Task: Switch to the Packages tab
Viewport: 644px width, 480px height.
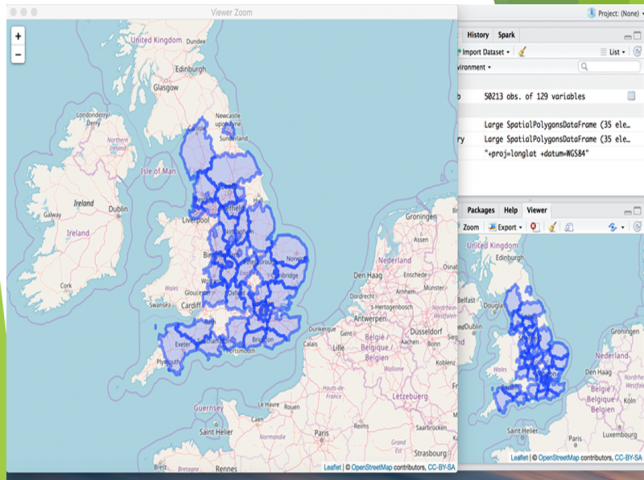Action: coord(481,210)
